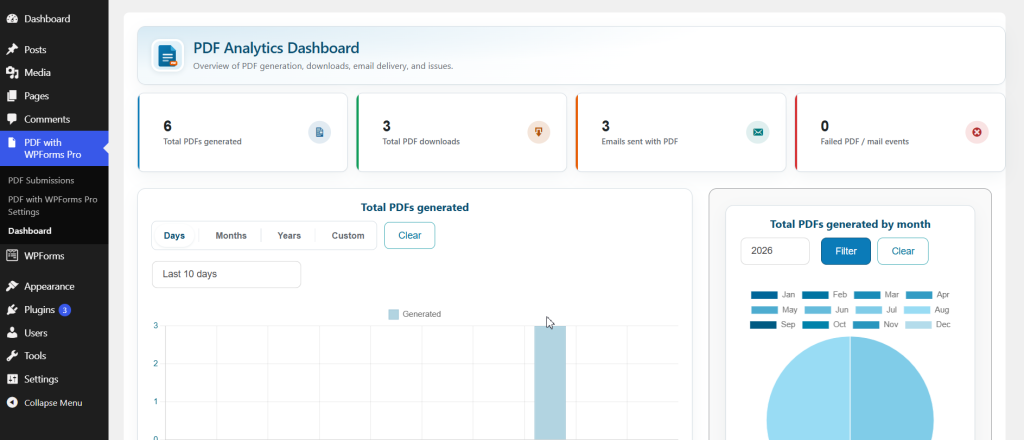Image resolution: width=1024 pixels, height=440 pixels.
Task: Toggle the Aug legend entry
Action: pyautogui.click(x=927, y=310)
